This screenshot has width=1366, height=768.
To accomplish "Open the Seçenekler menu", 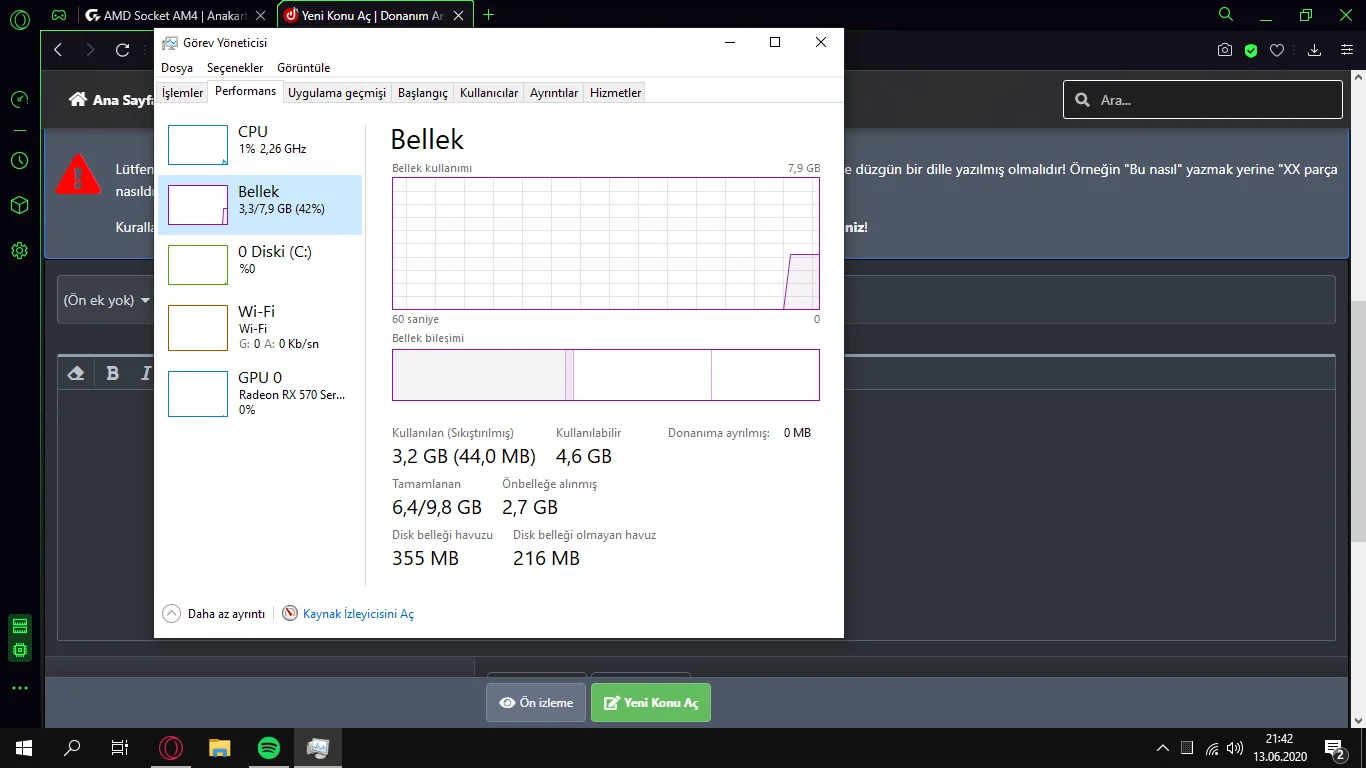I will pos(235,68).
